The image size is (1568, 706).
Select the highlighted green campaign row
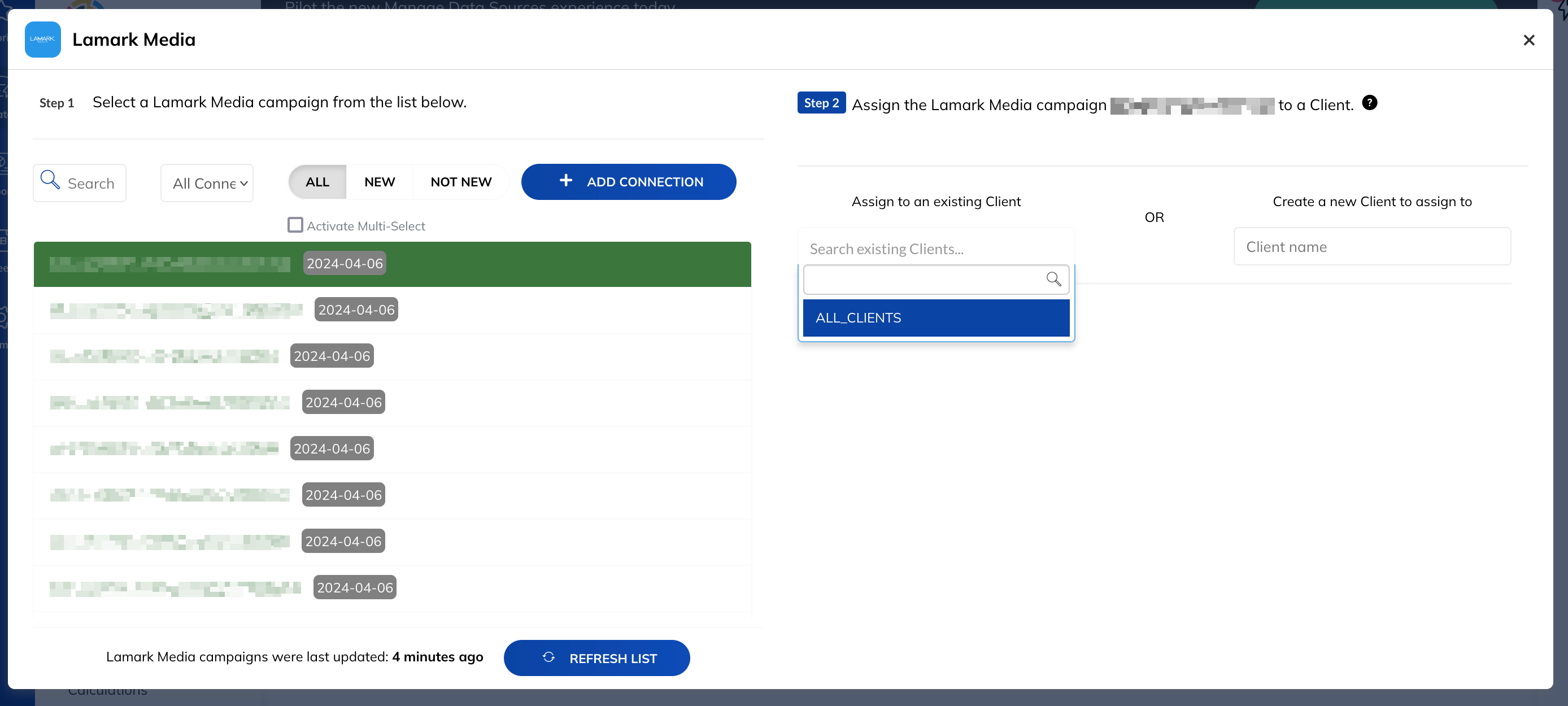[392, 264]
